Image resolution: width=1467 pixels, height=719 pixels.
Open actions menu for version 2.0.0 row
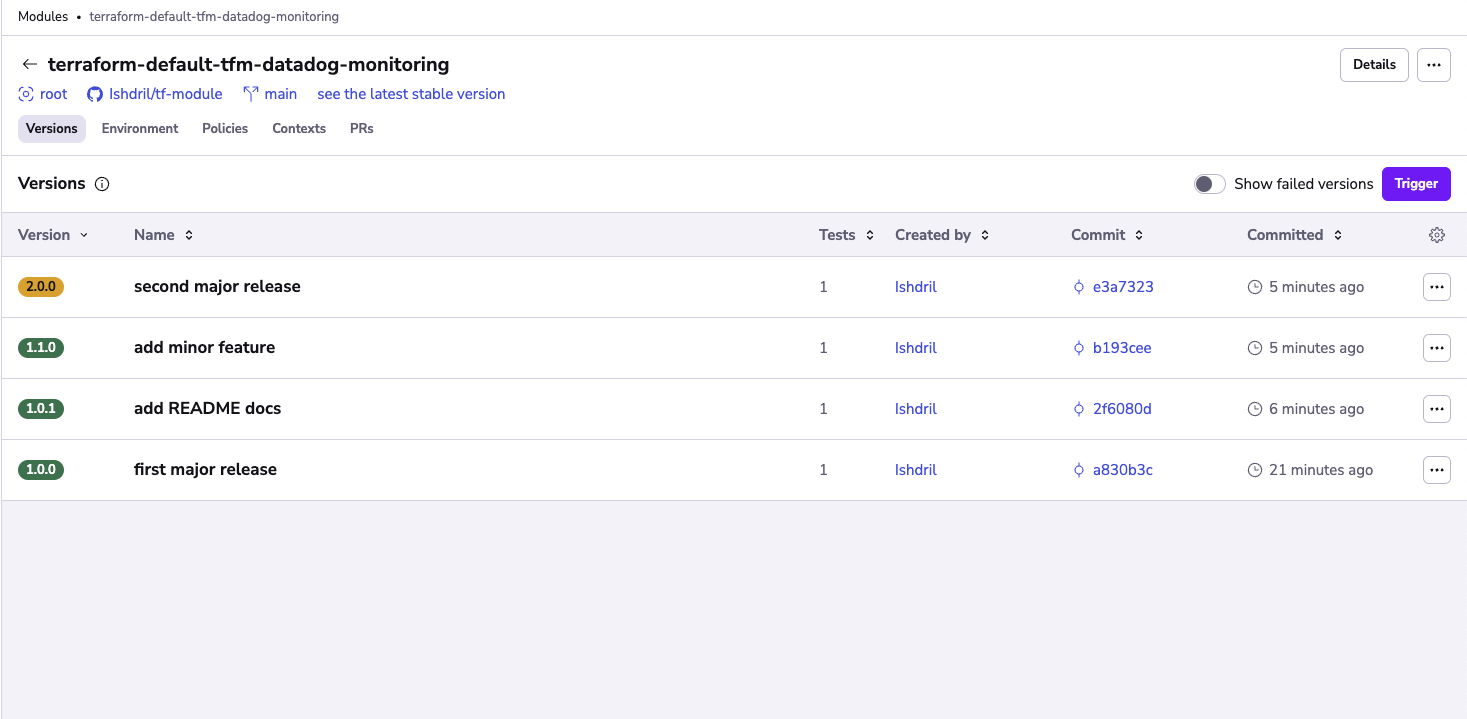click(1436, 287)
